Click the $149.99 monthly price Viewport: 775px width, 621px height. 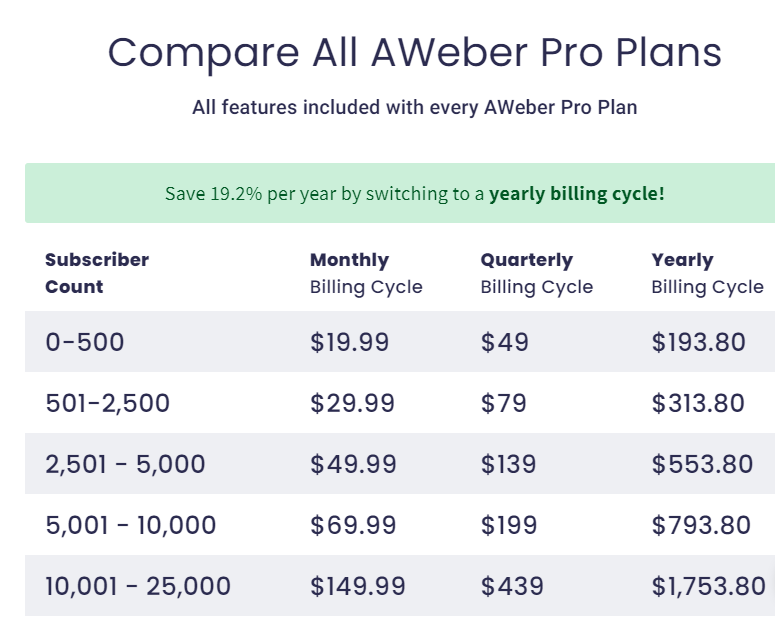coord(359,586)
